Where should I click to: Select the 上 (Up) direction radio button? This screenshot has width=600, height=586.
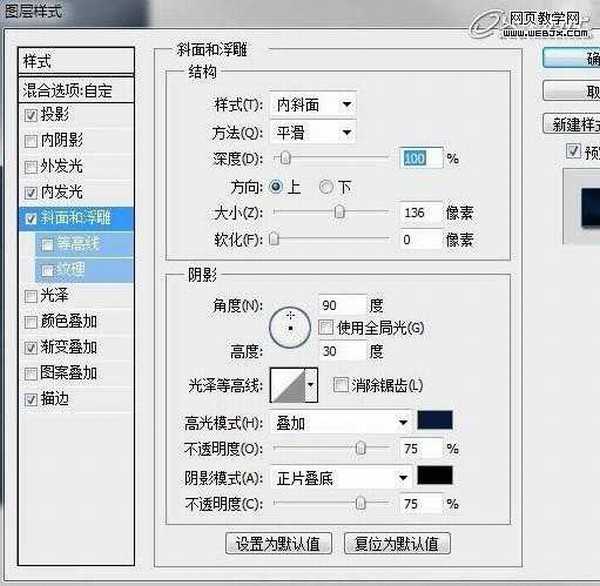point(277,186)
